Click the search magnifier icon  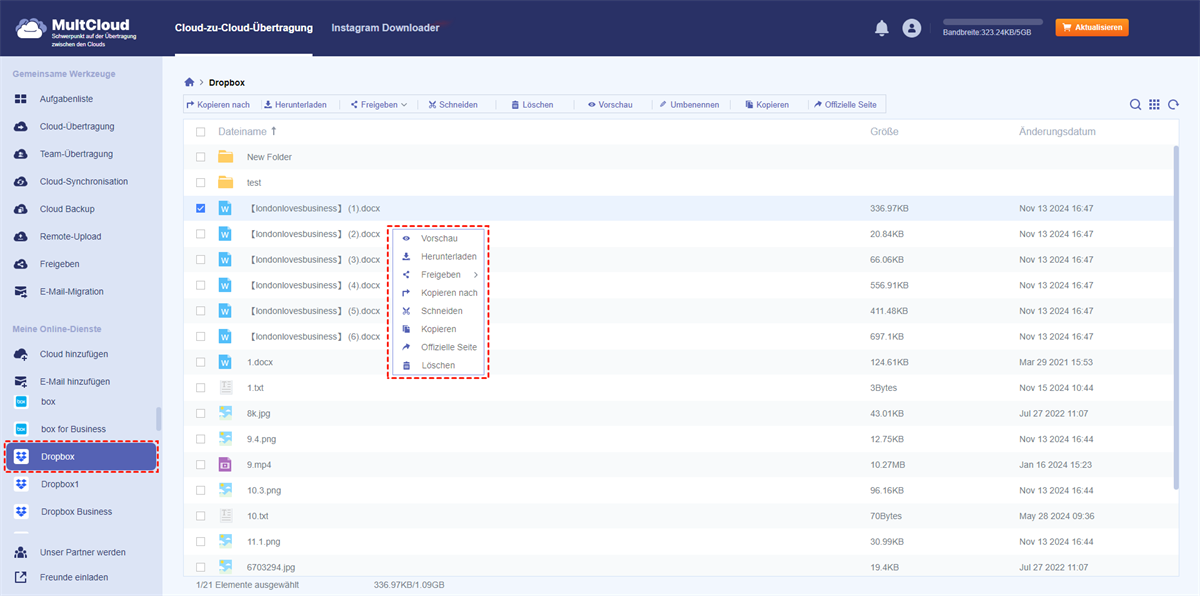pyautogui.click(x=1135, y=105)
